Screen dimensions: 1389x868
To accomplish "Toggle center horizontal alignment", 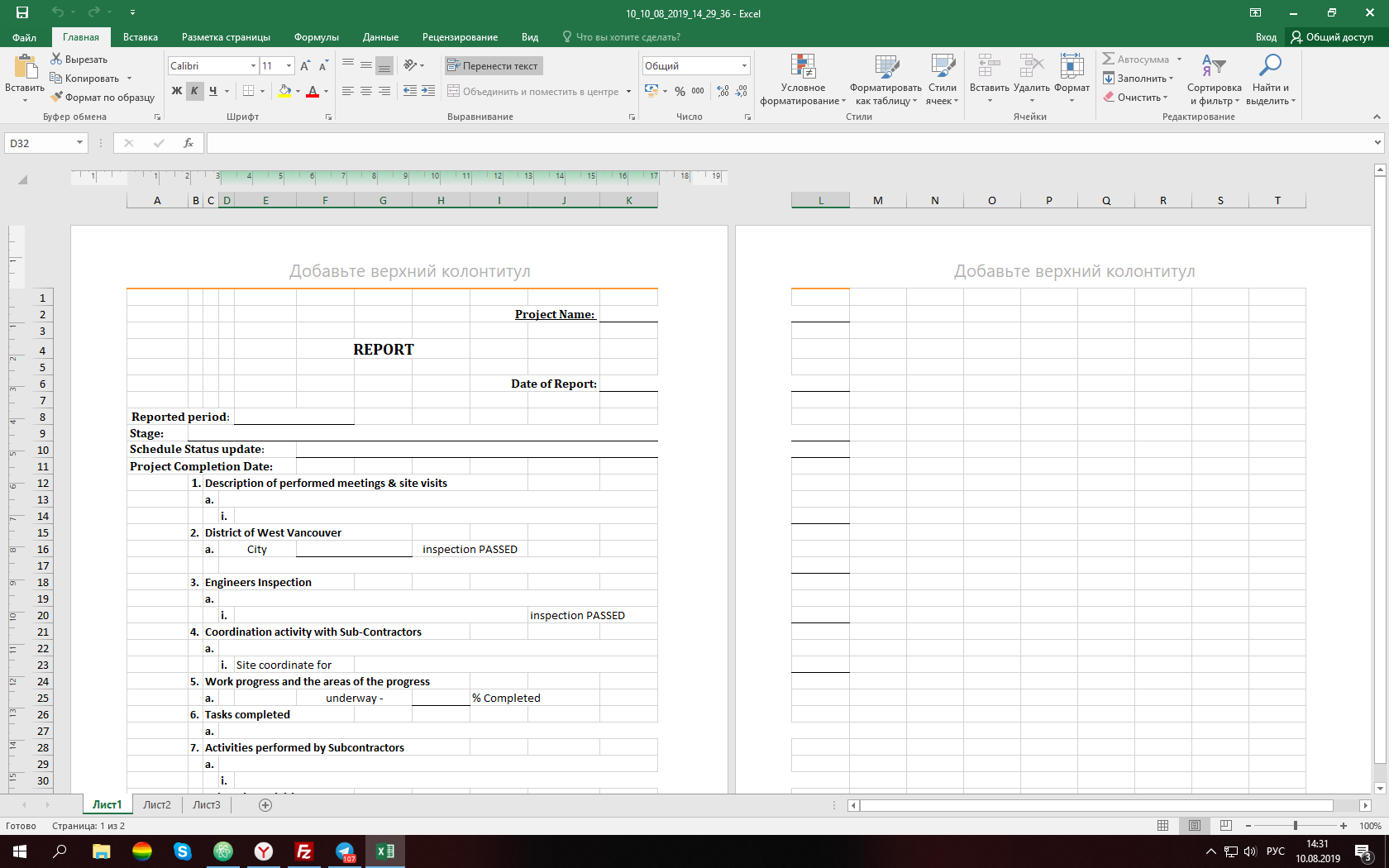I will 366,91.
